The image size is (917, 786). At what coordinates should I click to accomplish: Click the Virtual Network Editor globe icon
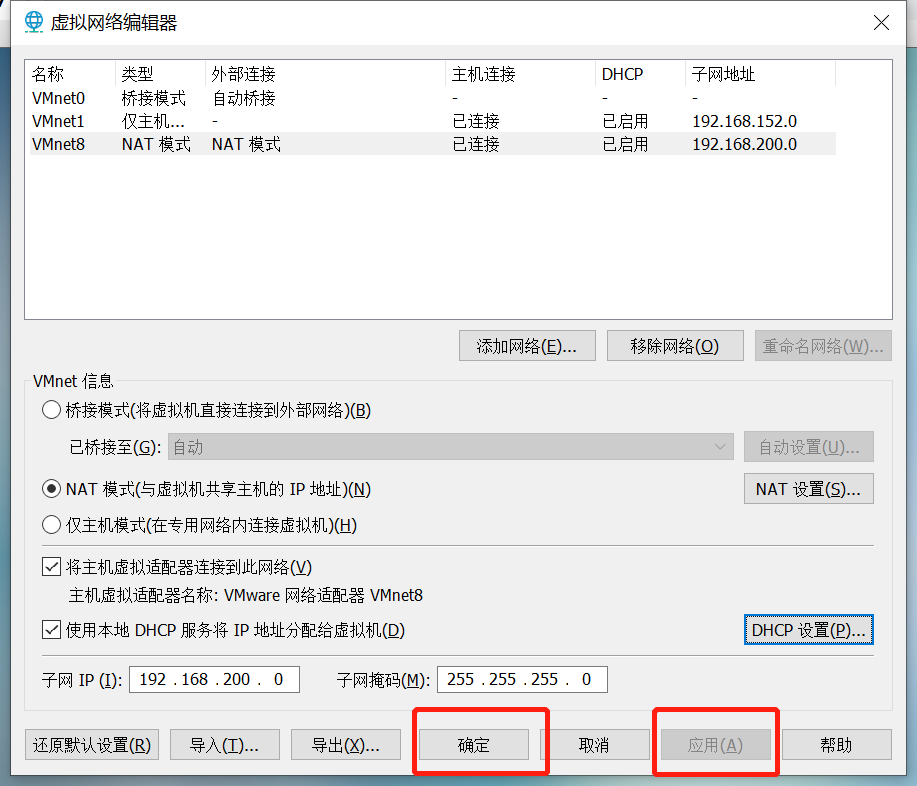(x=34, y=22)
